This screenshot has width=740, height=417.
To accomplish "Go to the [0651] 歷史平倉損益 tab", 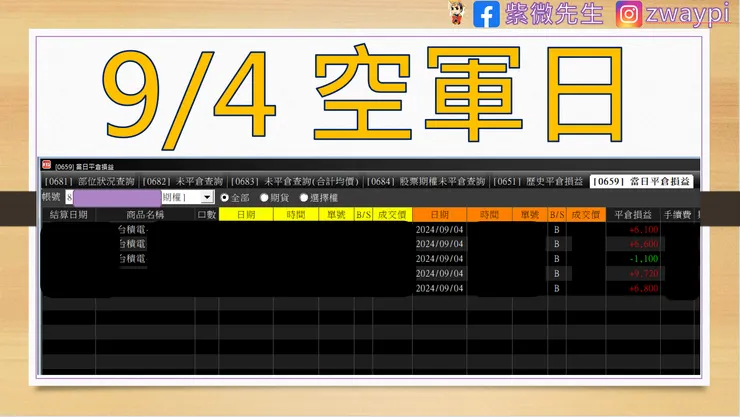I will pyautogui.click(x=538, y=182).
